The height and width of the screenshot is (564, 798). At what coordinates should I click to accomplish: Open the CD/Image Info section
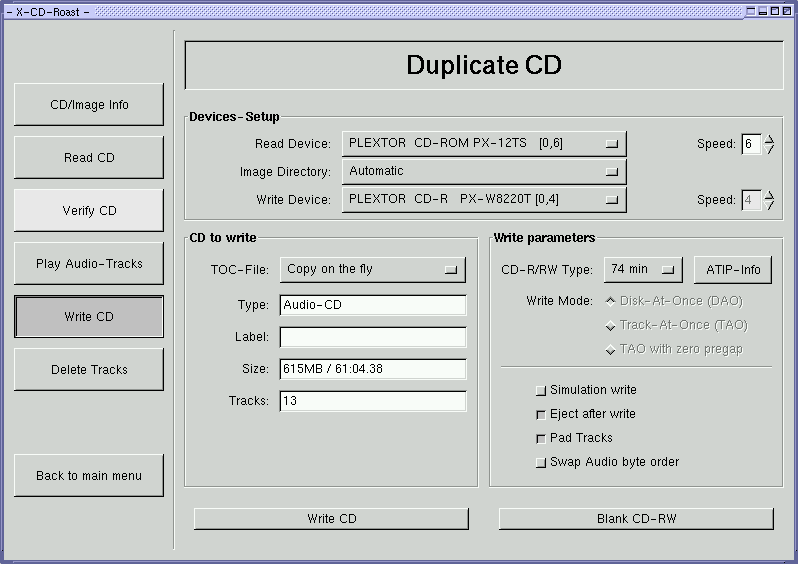(89, 105)
